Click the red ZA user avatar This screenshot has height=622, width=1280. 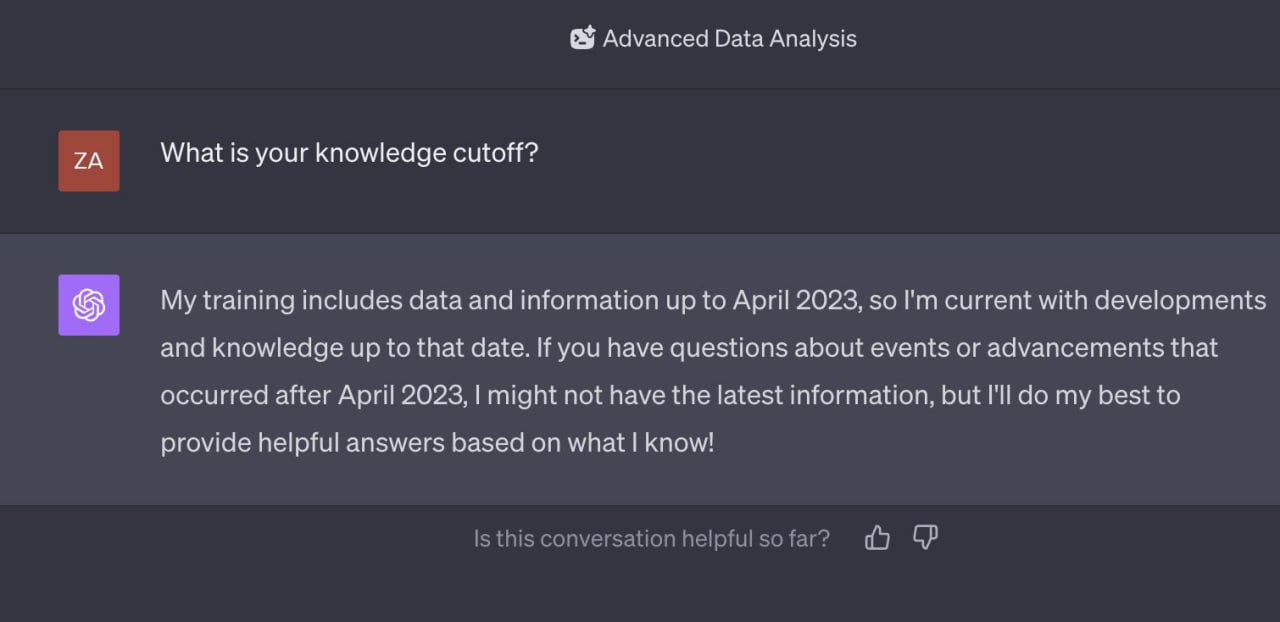(x=89, y=160)
